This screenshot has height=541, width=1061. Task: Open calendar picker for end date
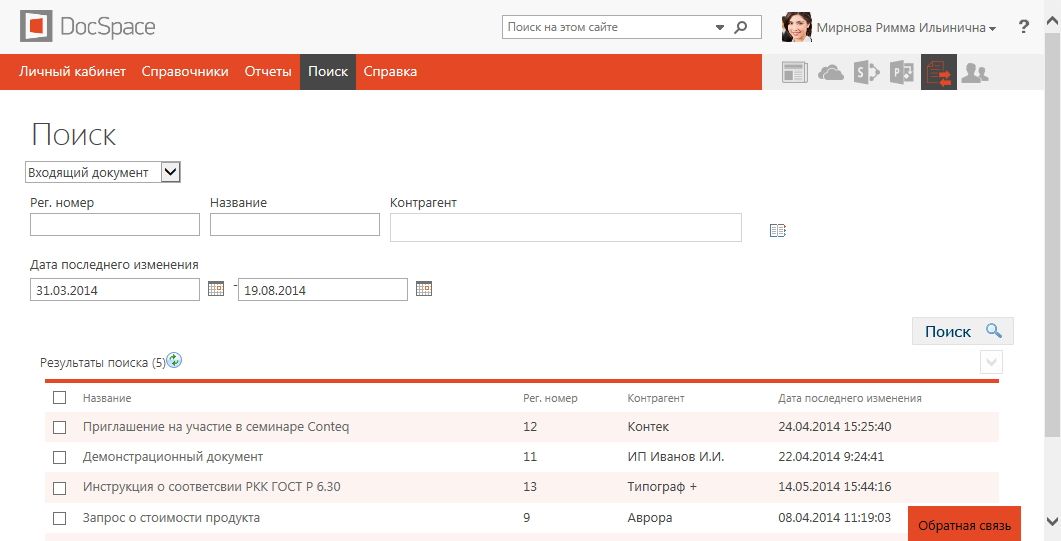[424, 289]
